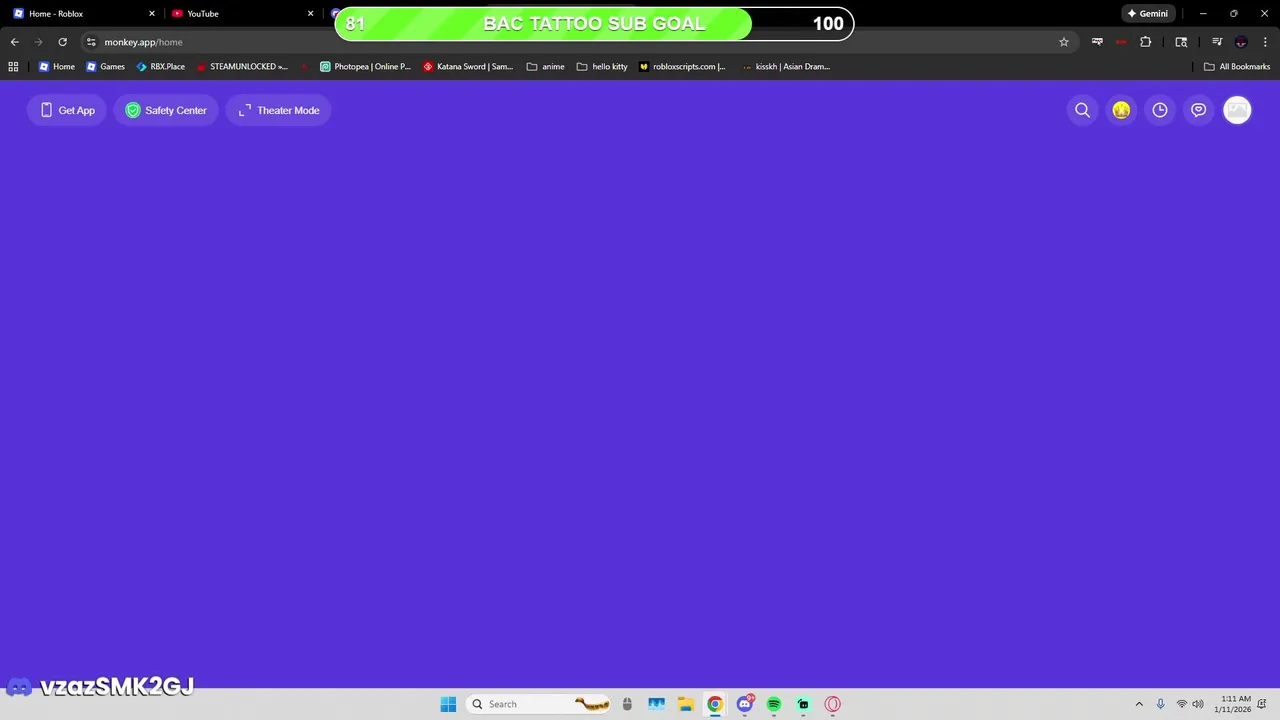
Task: Open the Chrome apps grid shortcut
Action: [13, 67]
